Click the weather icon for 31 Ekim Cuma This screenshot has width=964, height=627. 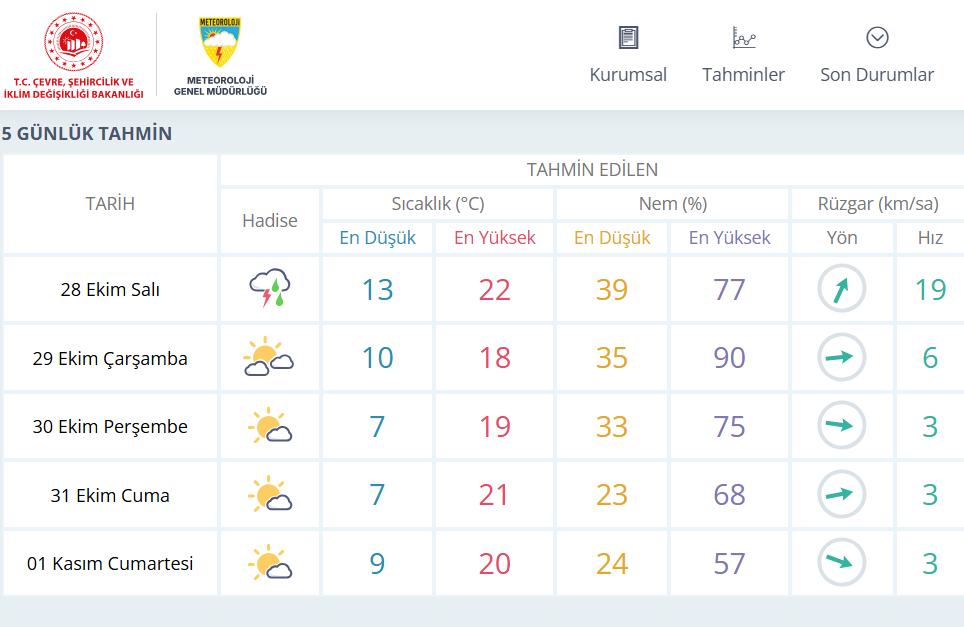270,495
